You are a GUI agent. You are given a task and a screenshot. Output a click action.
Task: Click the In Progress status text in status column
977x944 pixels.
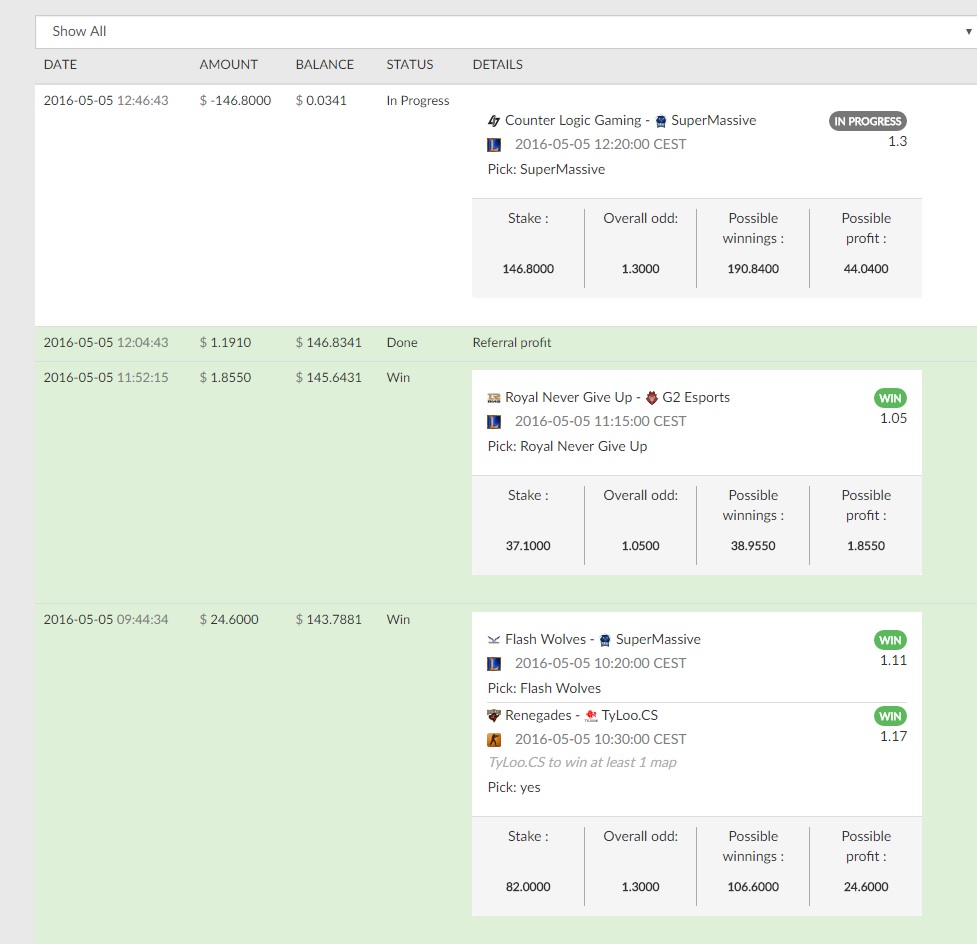pyautogui.click(x=417, y=101)
